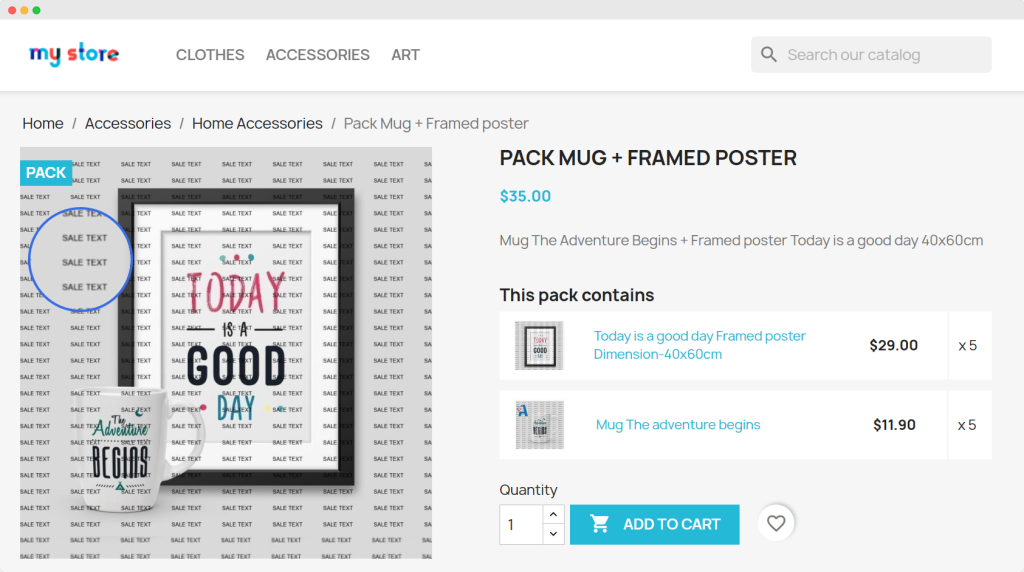The image size is (1024, 572).
Task: Open the Art menu
Action: click(x=406, y=55)
